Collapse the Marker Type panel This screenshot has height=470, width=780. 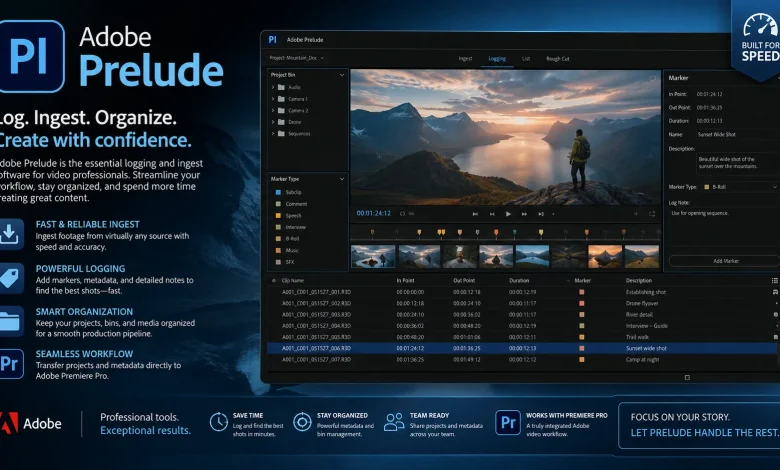tap(342, 179)
